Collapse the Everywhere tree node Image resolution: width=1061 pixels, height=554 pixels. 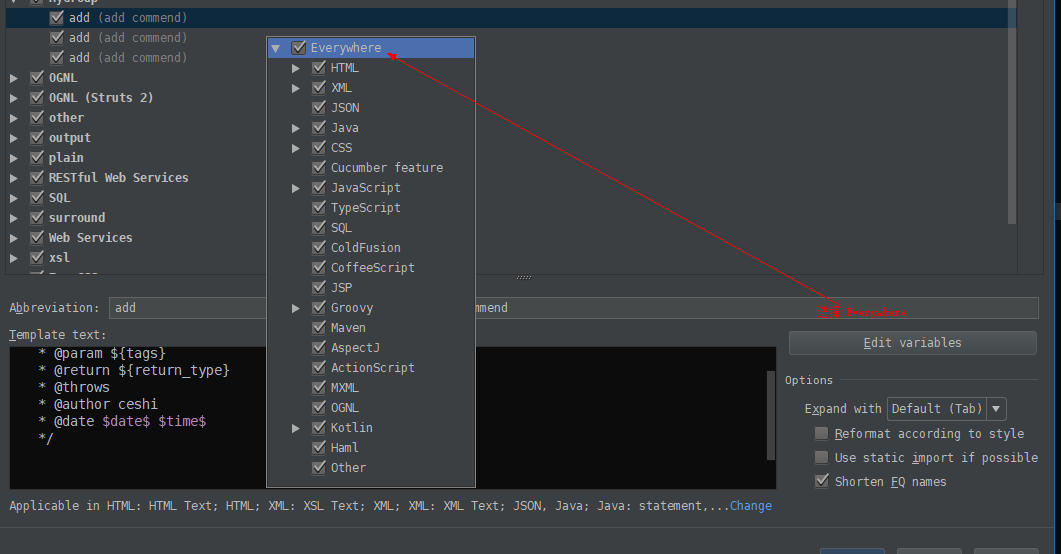[x=275, y=49]
